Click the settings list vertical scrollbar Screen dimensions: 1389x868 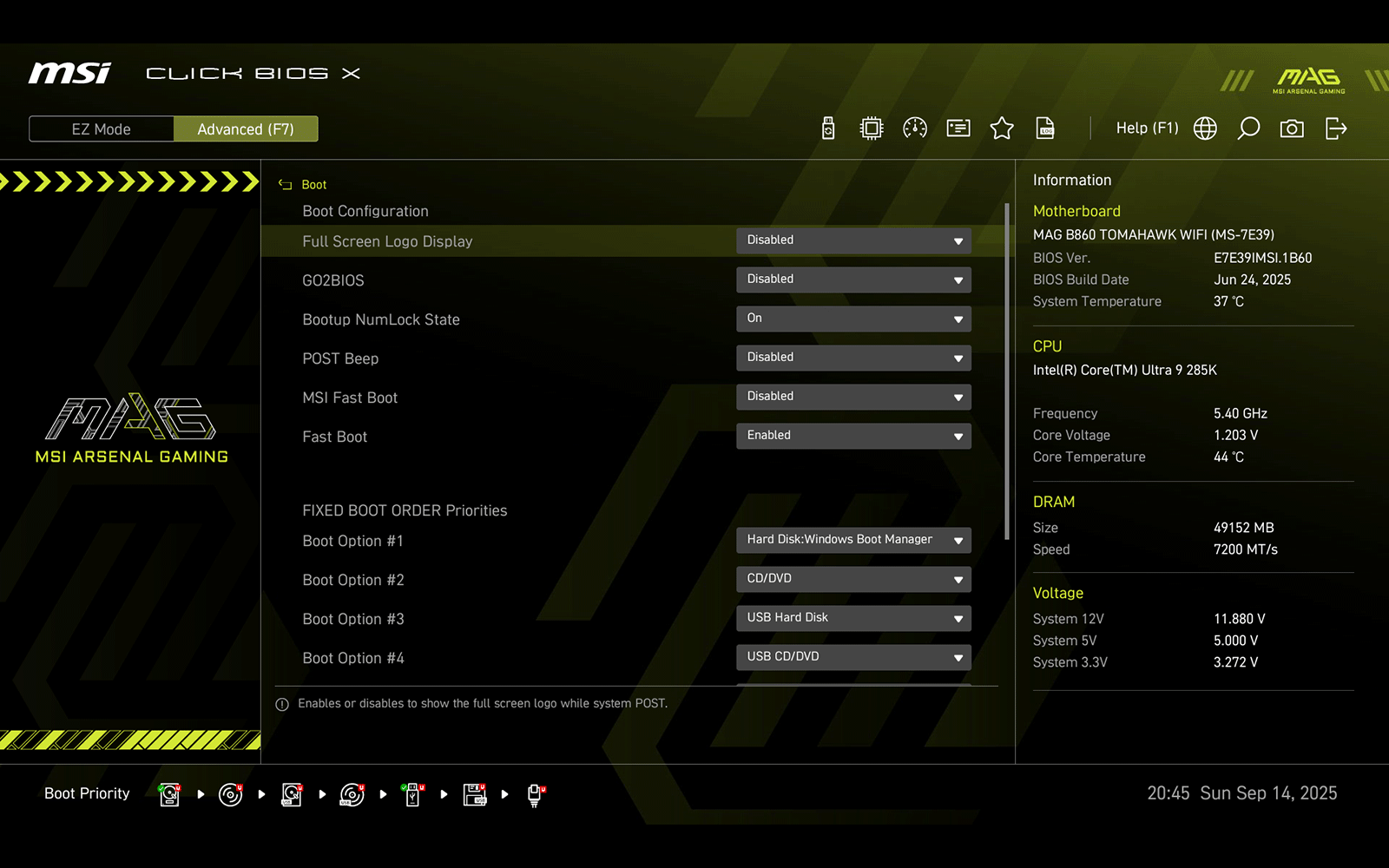(x=1007, y=372)
